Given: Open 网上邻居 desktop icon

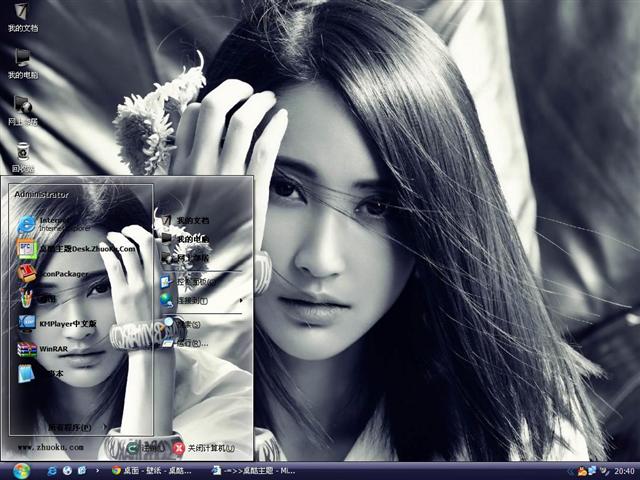Looking at the screenshot, I should [x=22, y=108].
